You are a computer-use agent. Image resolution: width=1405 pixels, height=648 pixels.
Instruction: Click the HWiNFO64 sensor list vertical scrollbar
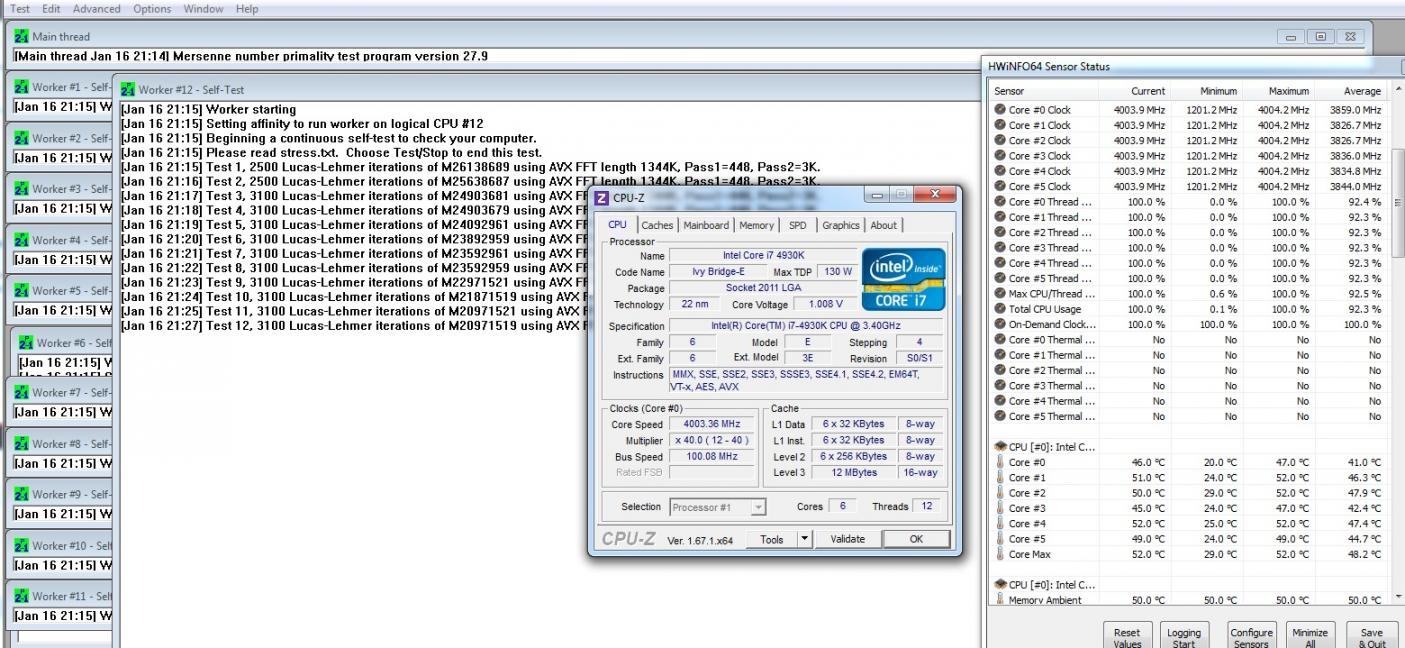(x=1397, y=343)
